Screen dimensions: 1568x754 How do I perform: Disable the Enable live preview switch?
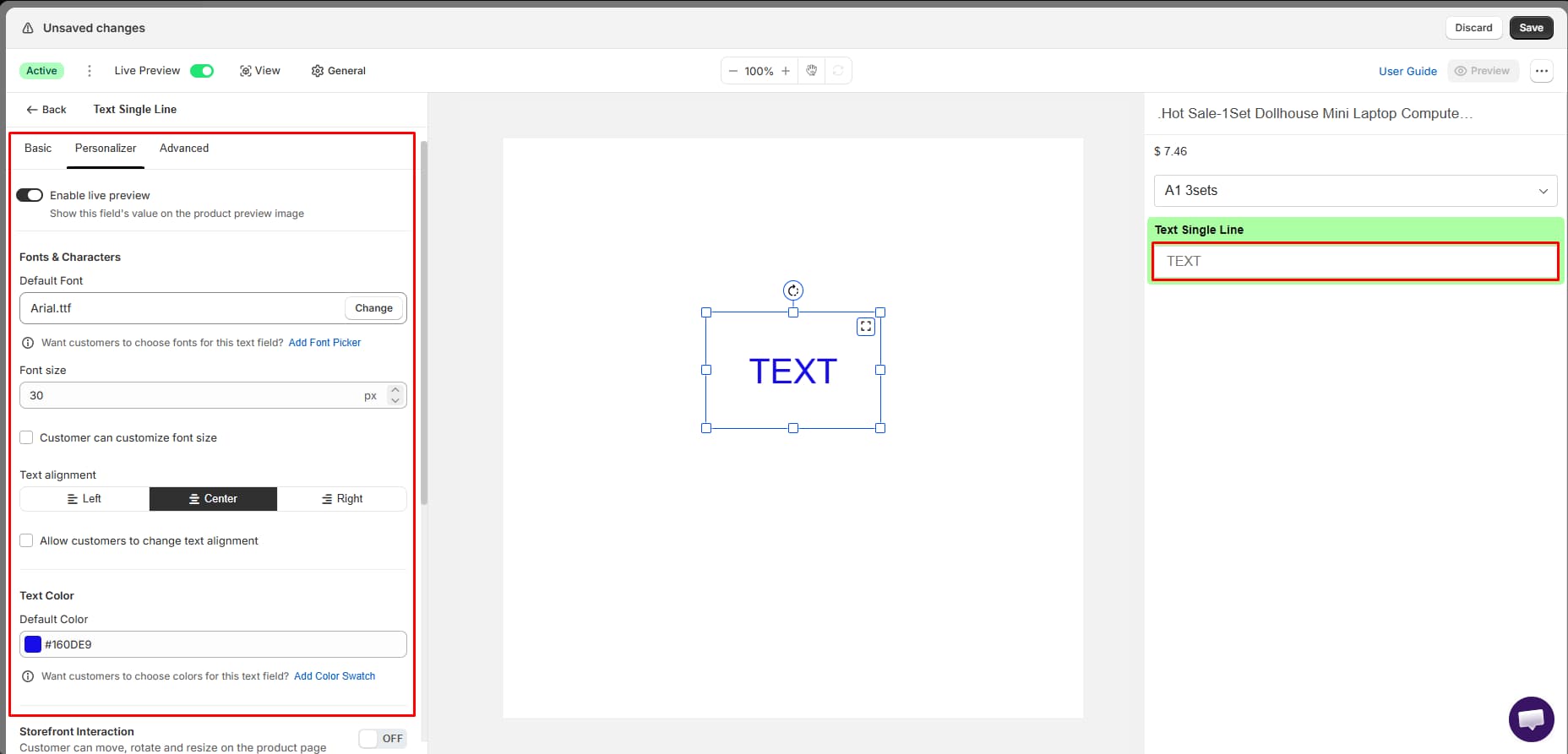30,195
